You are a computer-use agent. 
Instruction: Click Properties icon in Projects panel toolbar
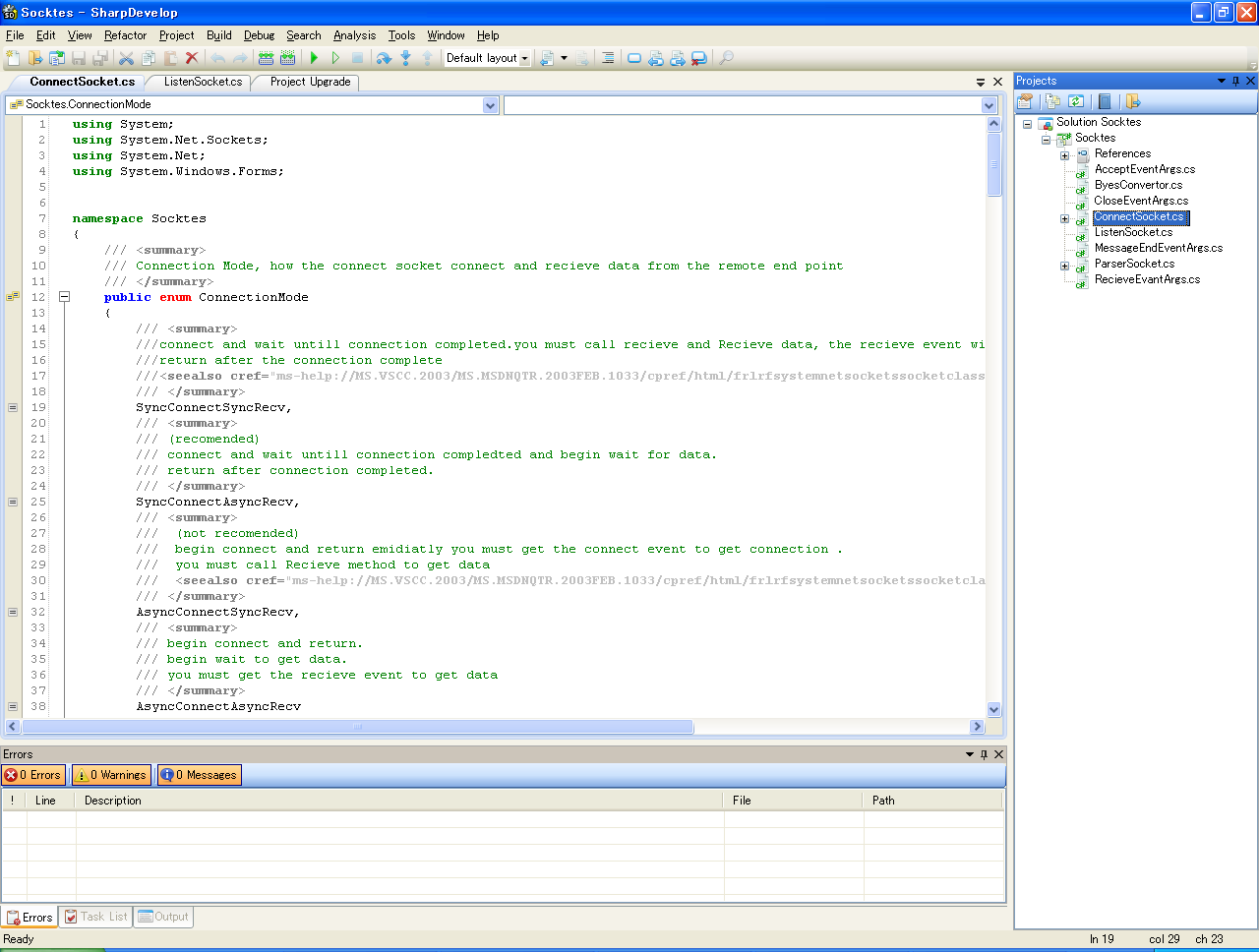[x=1025, y=101]
